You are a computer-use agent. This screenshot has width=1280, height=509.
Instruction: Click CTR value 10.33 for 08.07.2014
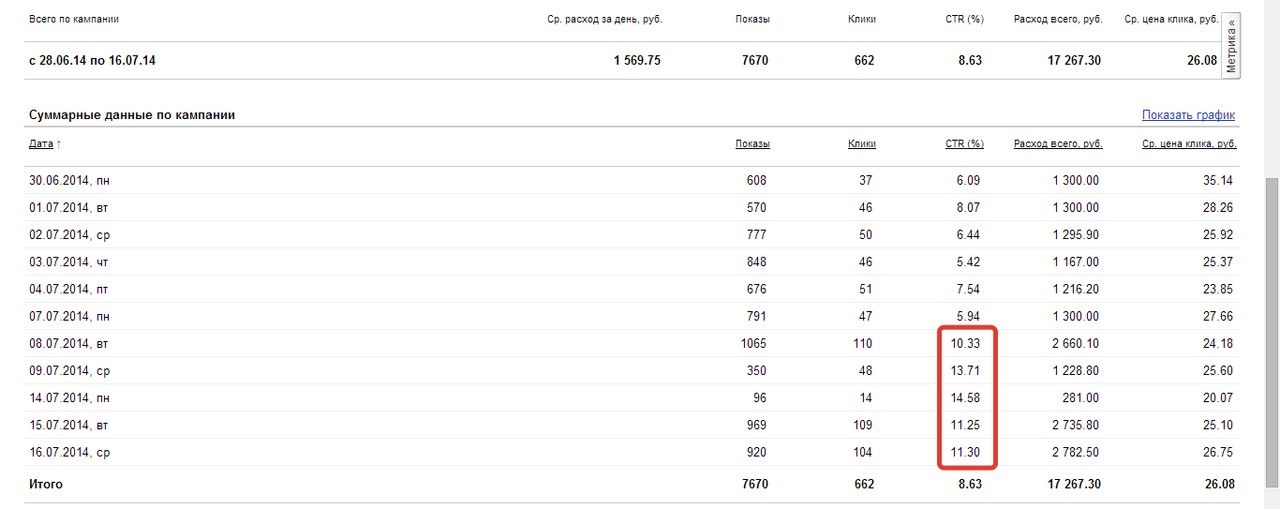[x=966, y=344]
